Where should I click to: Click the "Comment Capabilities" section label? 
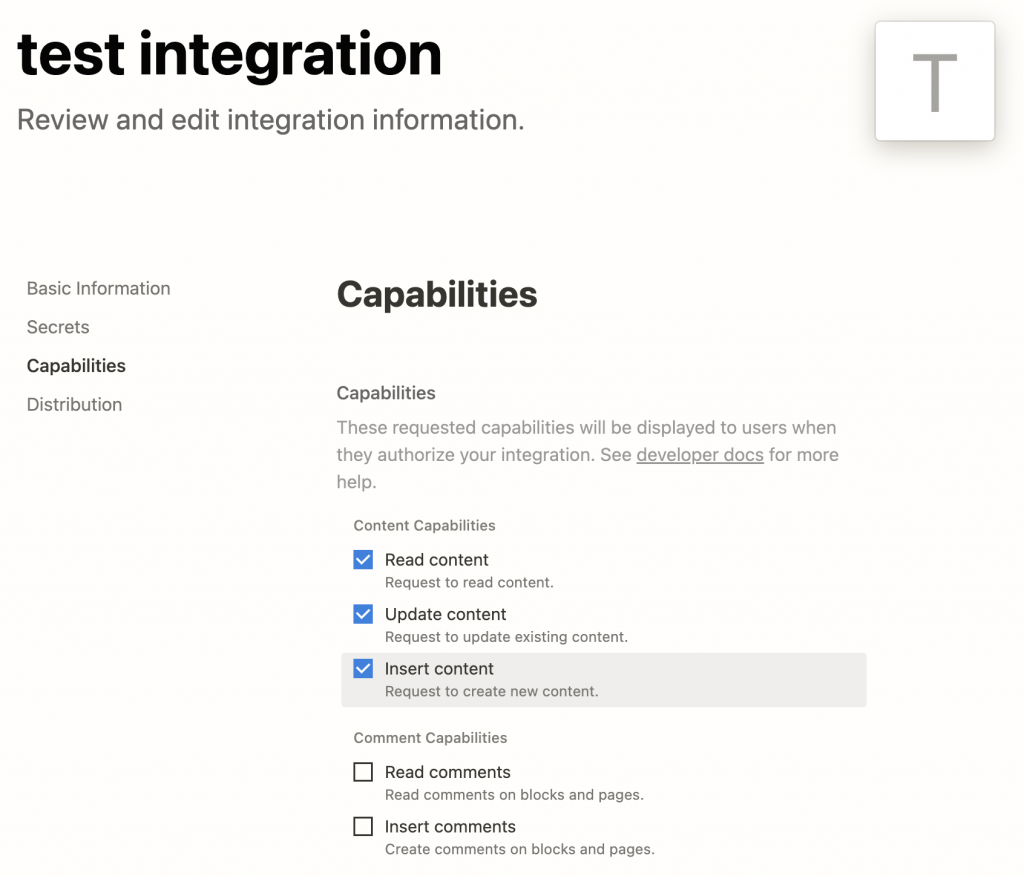[430, 738]
